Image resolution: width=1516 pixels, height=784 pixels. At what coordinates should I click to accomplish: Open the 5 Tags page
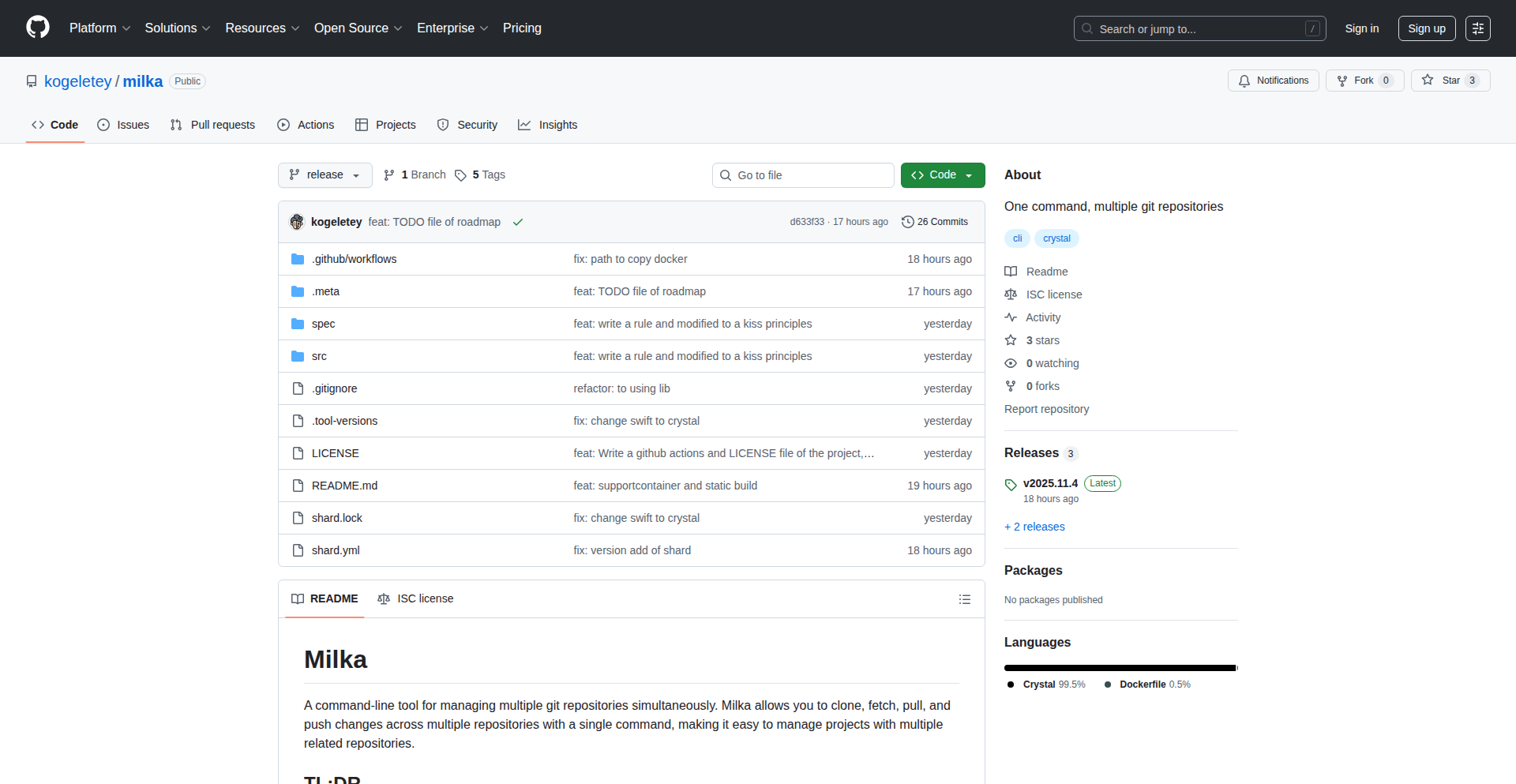480,175
